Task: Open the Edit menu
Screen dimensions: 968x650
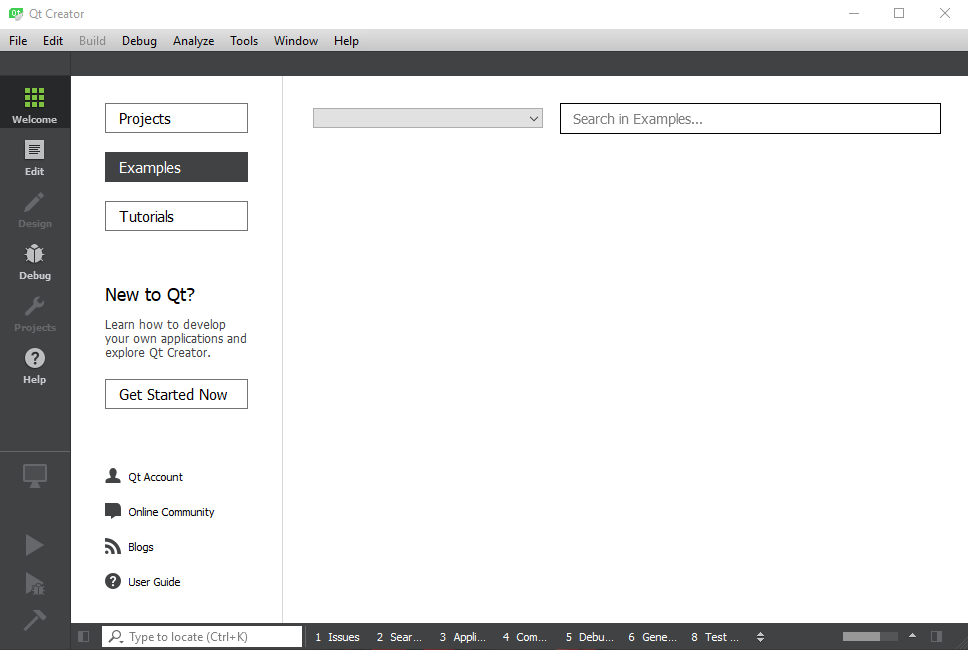Action: [53, 41]
